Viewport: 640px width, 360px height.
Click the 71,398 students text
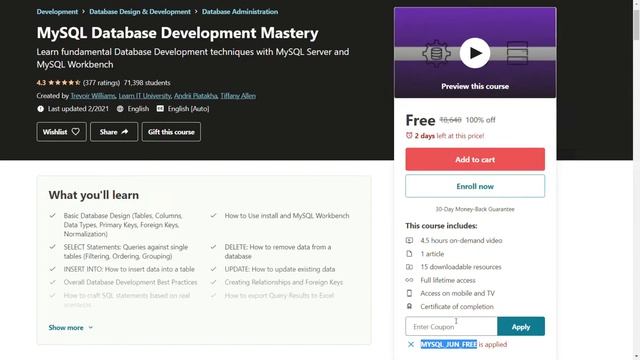pyautogui.click(x=147, y=83)
